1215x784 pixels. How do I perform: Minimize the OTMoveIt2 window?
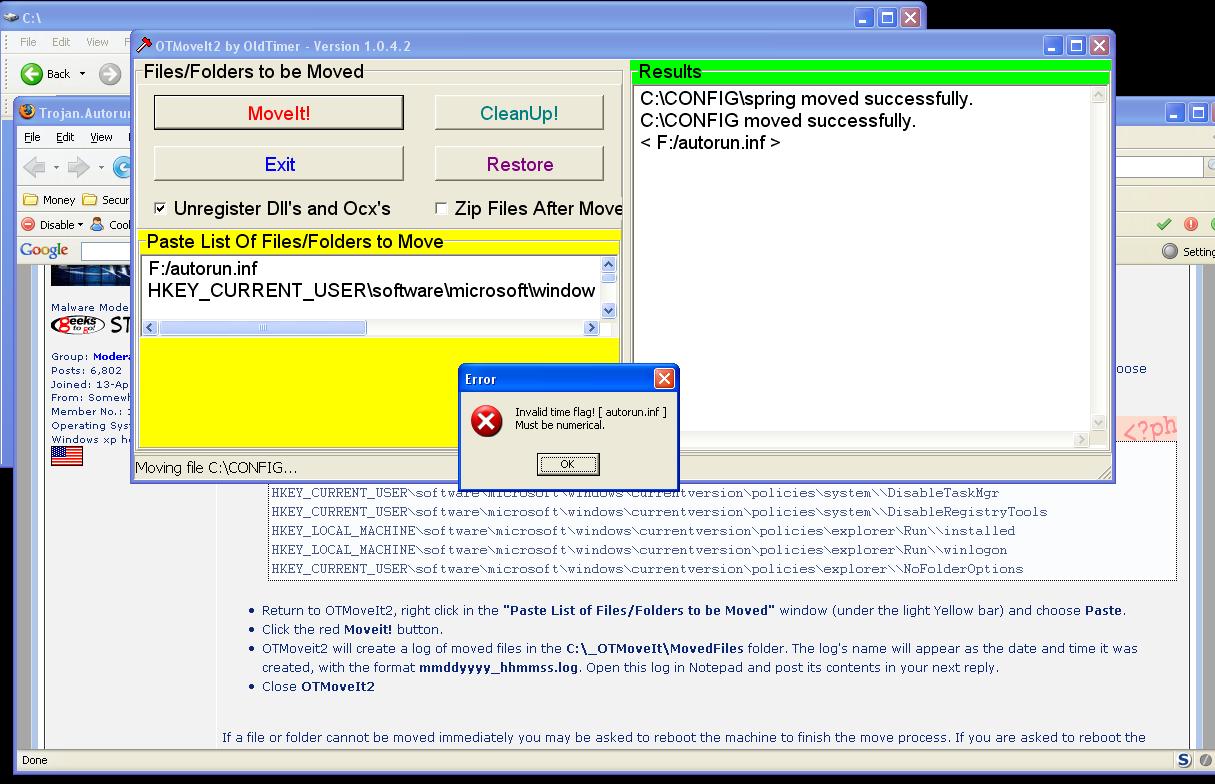1053,46
